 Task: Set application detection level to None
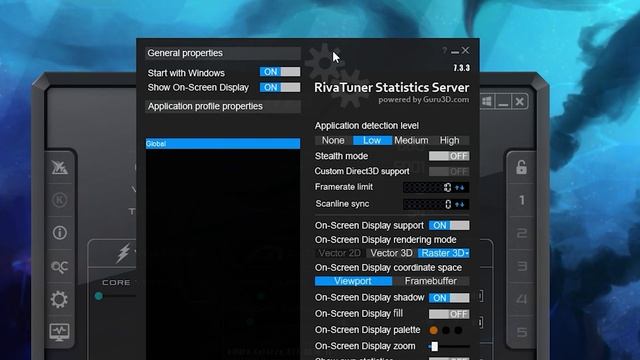tap(333, 140)
